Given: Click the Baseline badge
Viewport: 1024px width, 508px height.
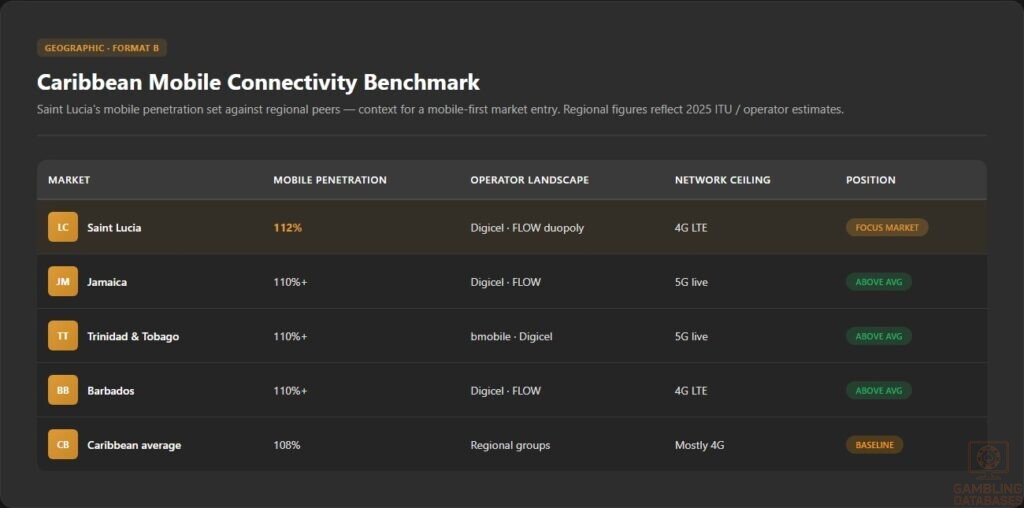Looking at the screenshot, I should pyautogui.click(x=874, y=444).
